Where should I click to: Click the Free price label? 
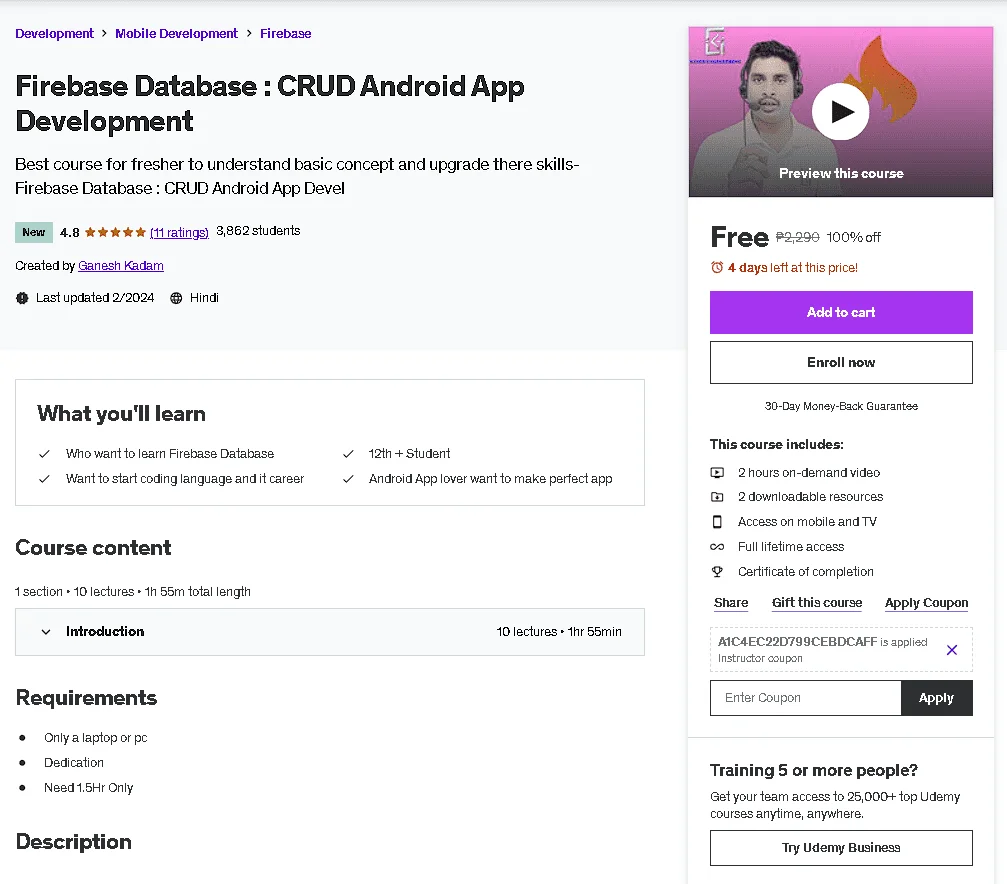click(739, 237)
